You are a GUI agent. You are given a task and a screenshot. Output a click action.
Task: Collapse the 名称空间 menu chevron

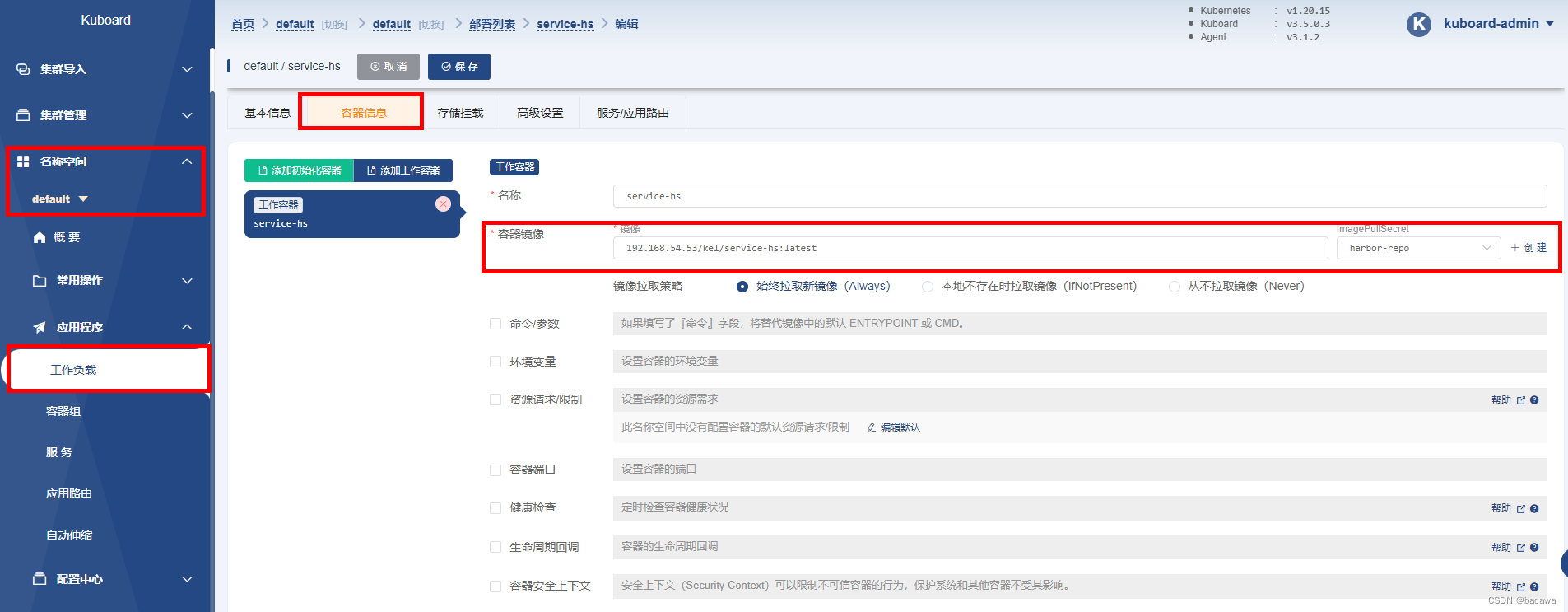187,161
